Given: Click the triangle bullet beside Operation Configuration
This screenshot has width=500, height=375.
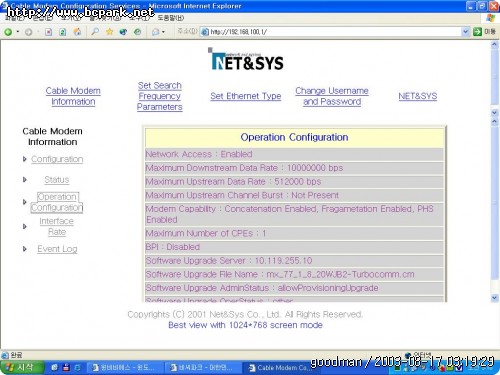Looking at the screenshot, I should [24, 202].
